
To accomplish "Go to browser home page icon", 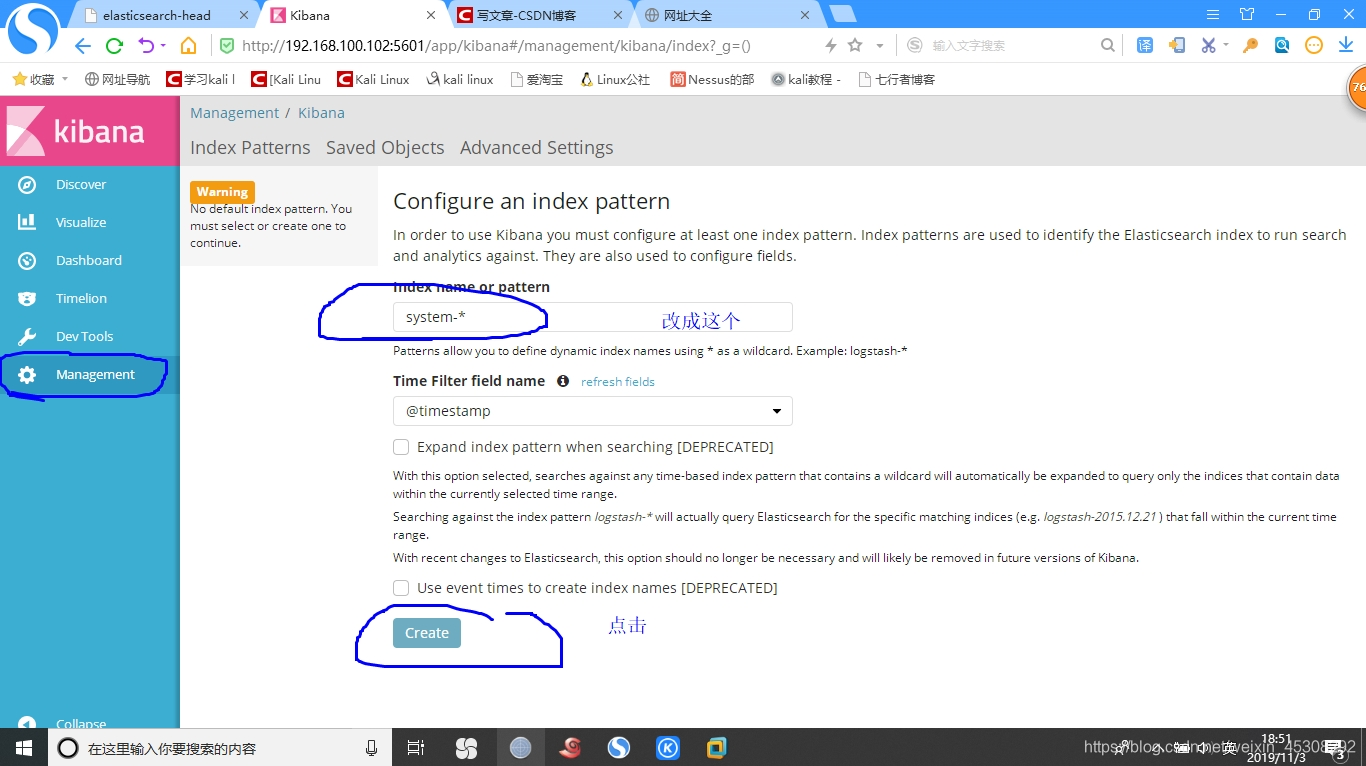I will 188,46.
